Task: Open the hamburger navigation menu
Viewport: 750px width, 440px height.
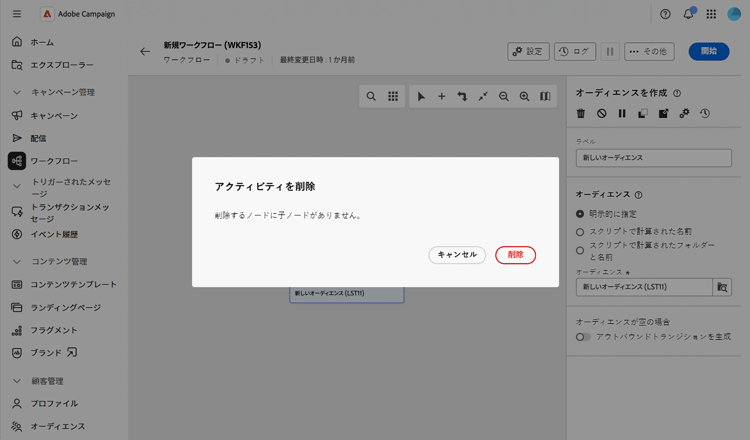Action: coord(17,14)
